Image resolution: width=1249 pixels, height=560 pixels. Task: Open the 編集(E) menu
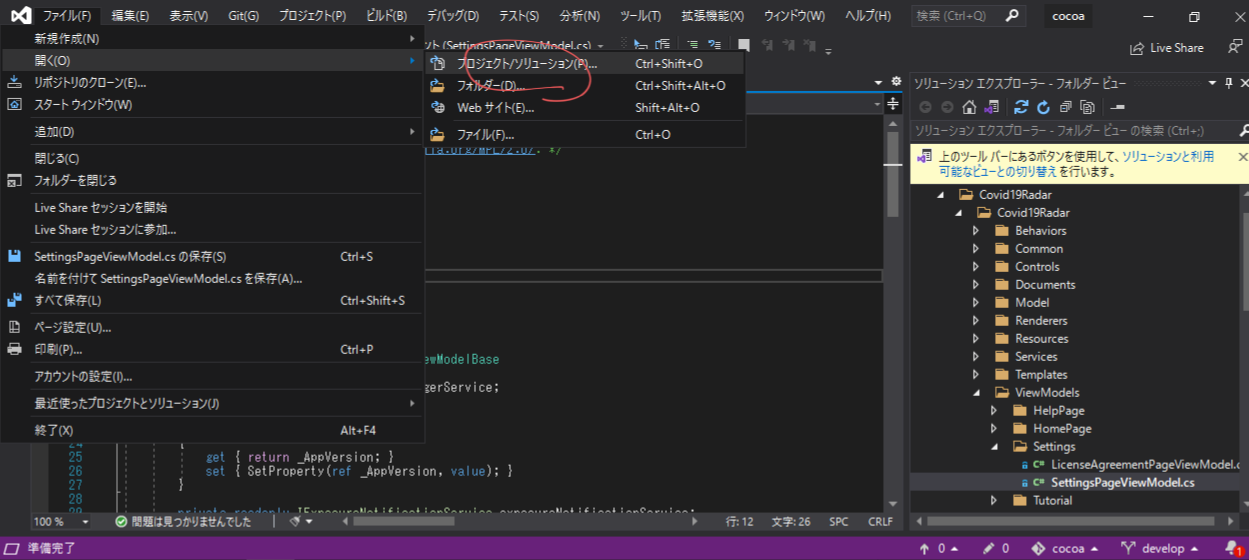[130, 16]
